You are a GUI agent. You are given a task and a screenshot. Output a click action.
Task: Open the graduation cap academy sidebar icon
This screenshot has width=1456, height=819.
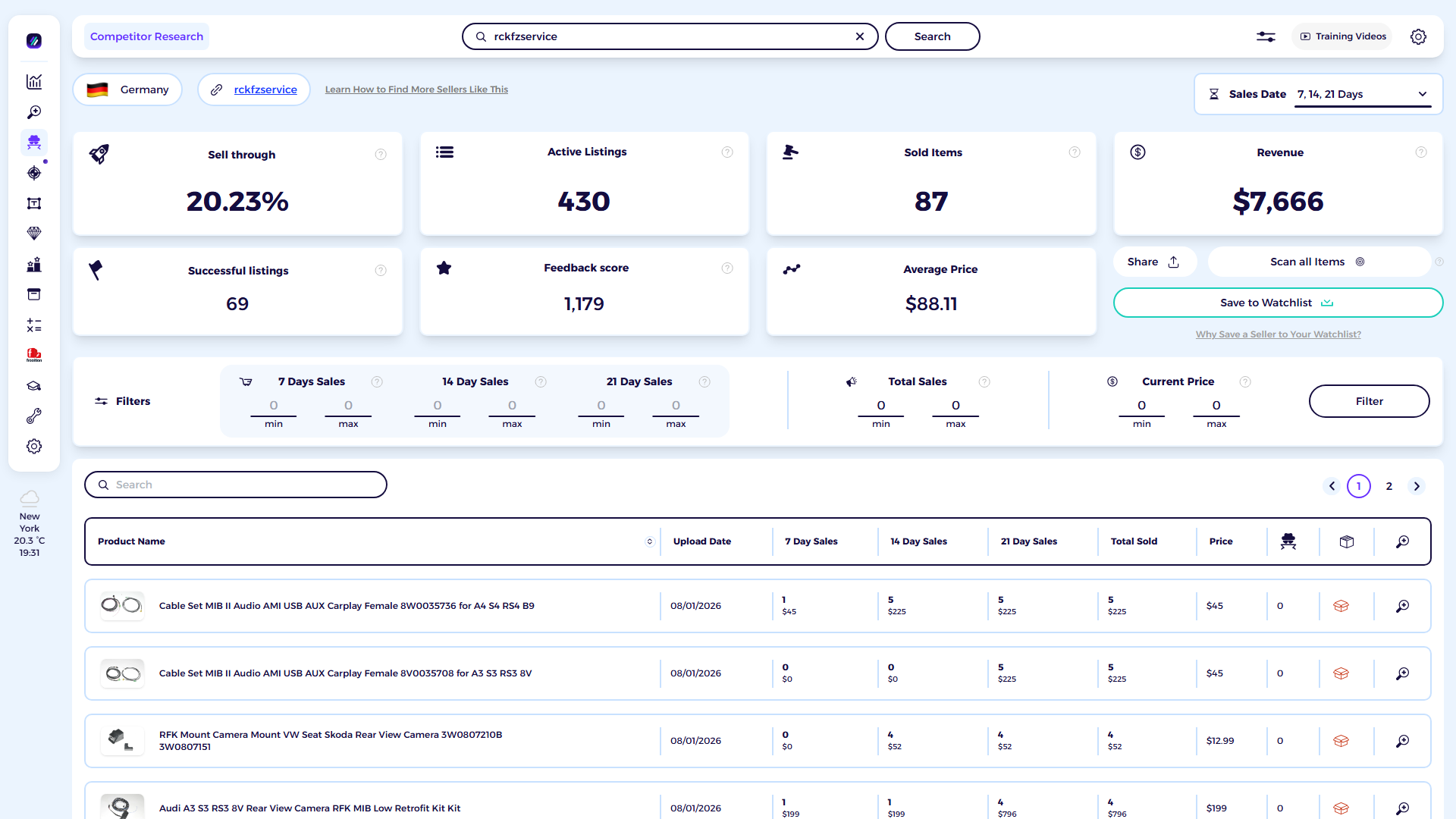tap(34, 386)
